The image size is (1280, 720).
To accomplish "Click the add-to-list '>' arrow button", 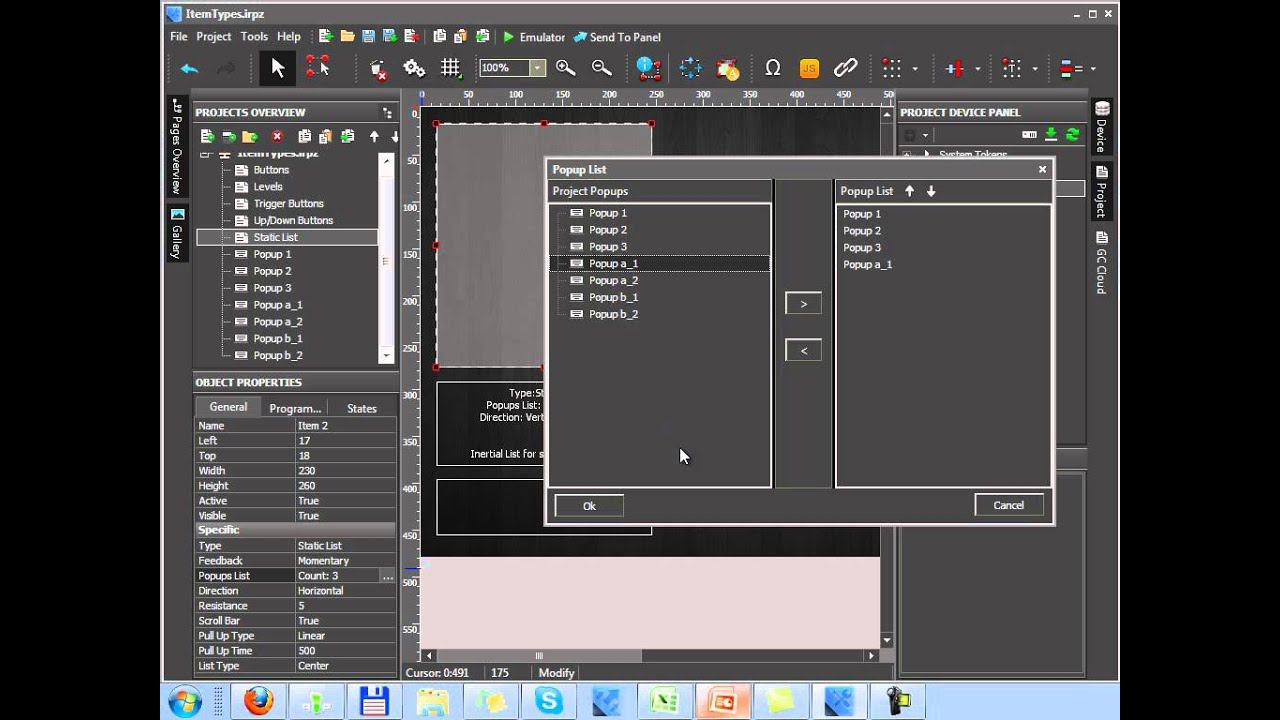I will [803, 304].
